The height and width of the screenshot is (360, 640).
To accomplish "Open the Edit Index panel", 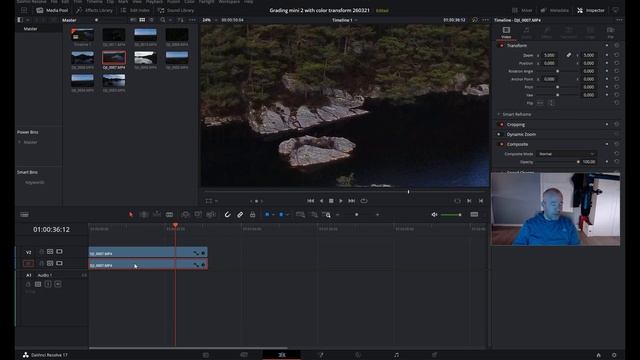I will [135, 10].
